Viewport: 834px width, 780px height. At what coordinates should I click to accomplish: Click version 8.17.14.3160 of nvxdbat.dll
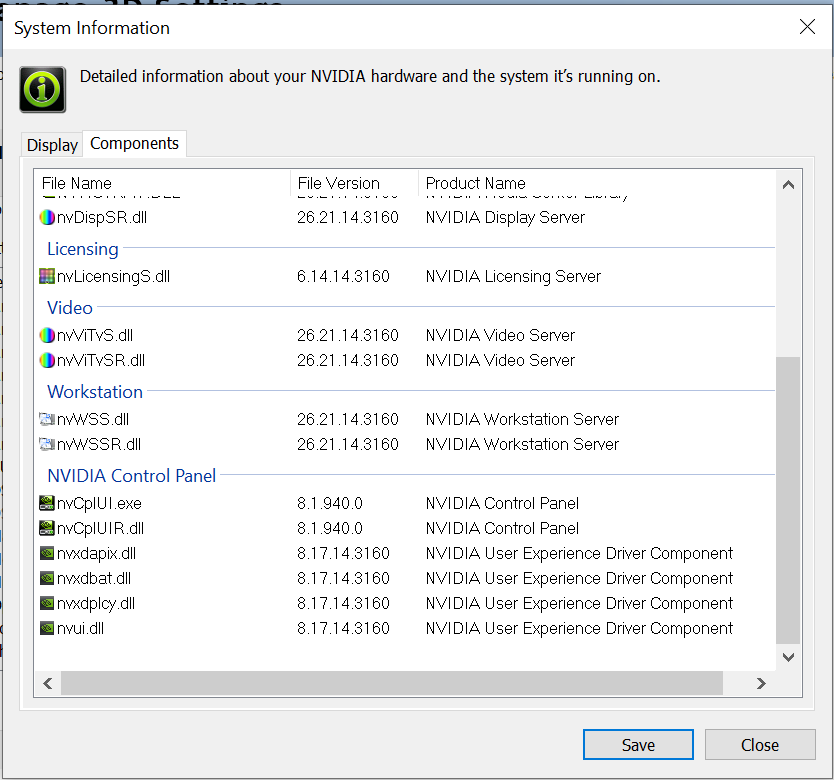point(343,578)
